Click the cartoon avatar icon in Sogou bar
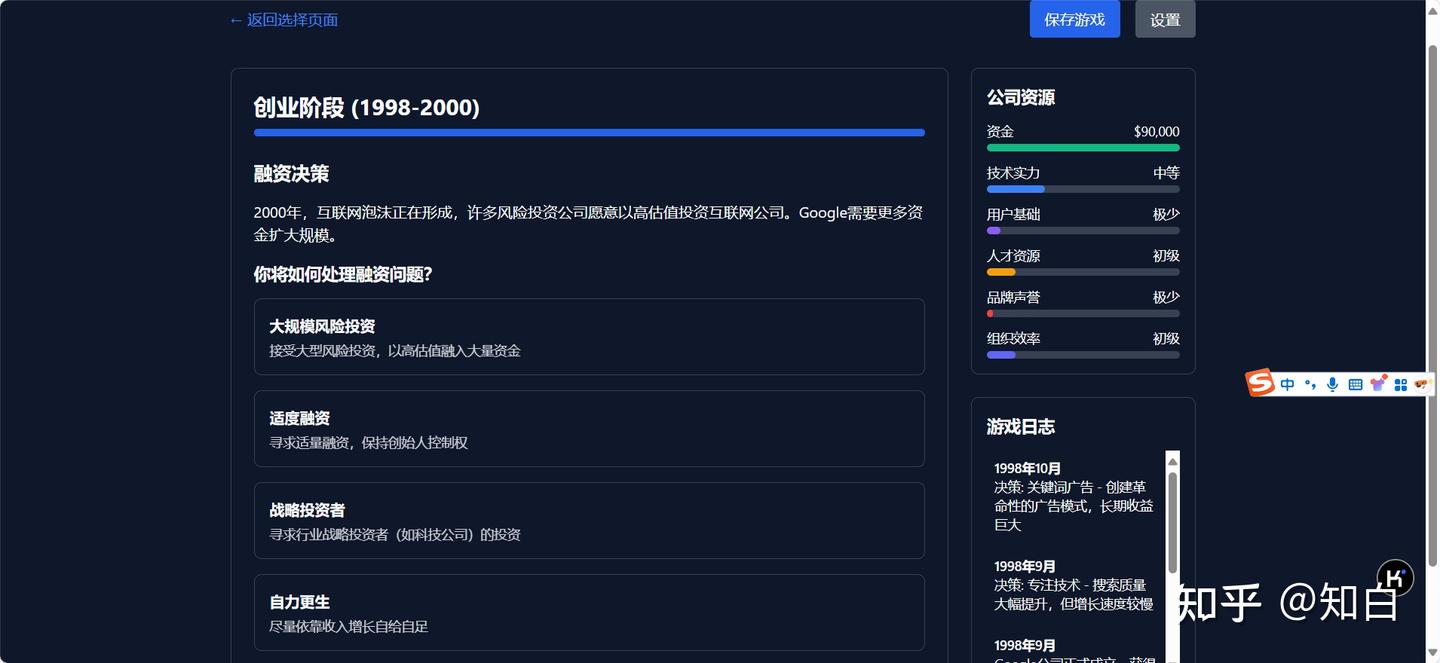This screenshot has height=663, width=1440. 1423,383
